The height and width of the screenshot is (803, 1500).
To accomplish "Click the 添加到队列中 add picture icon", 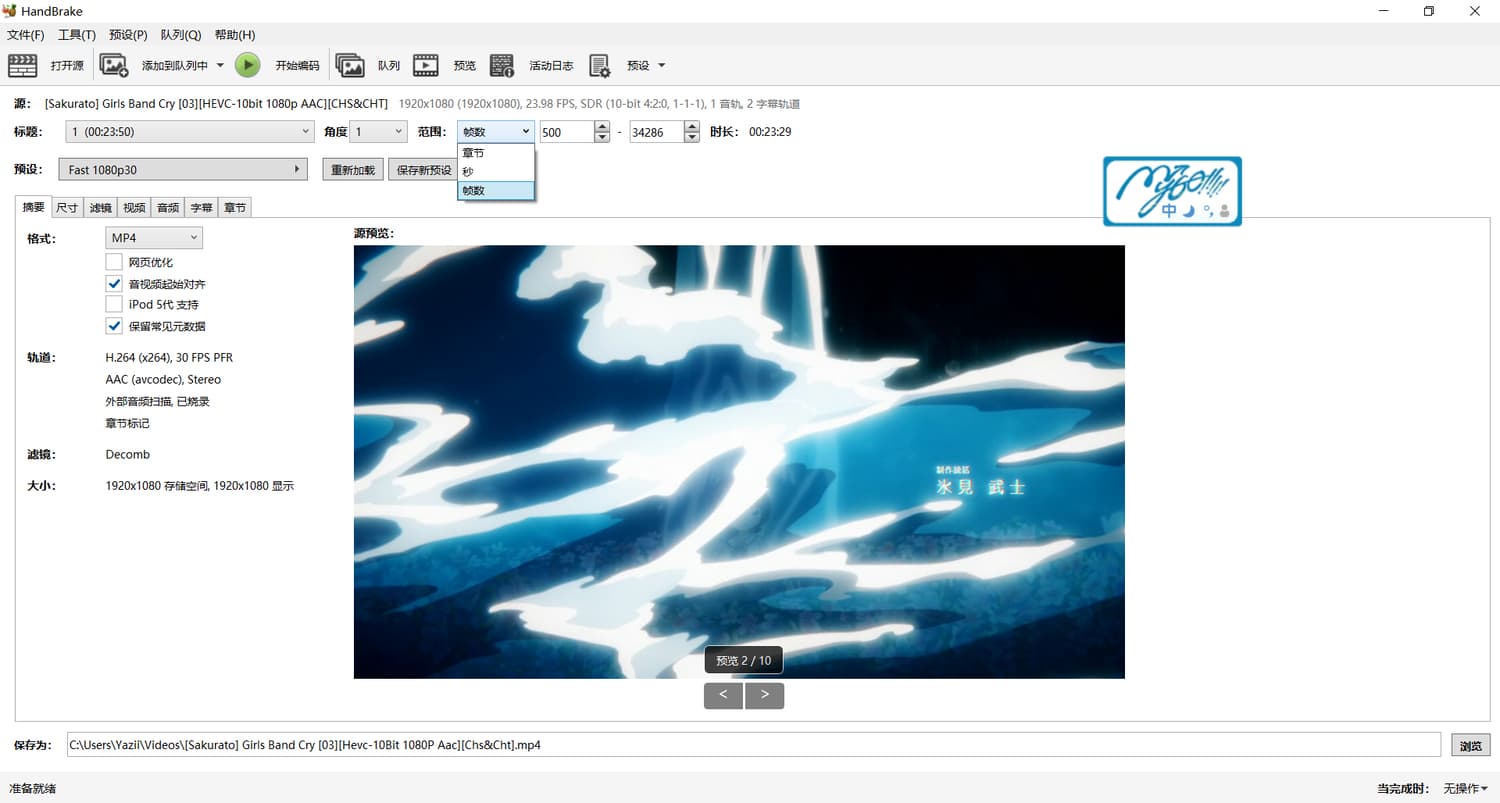I will pyautogui.click(x=114, y=66).
